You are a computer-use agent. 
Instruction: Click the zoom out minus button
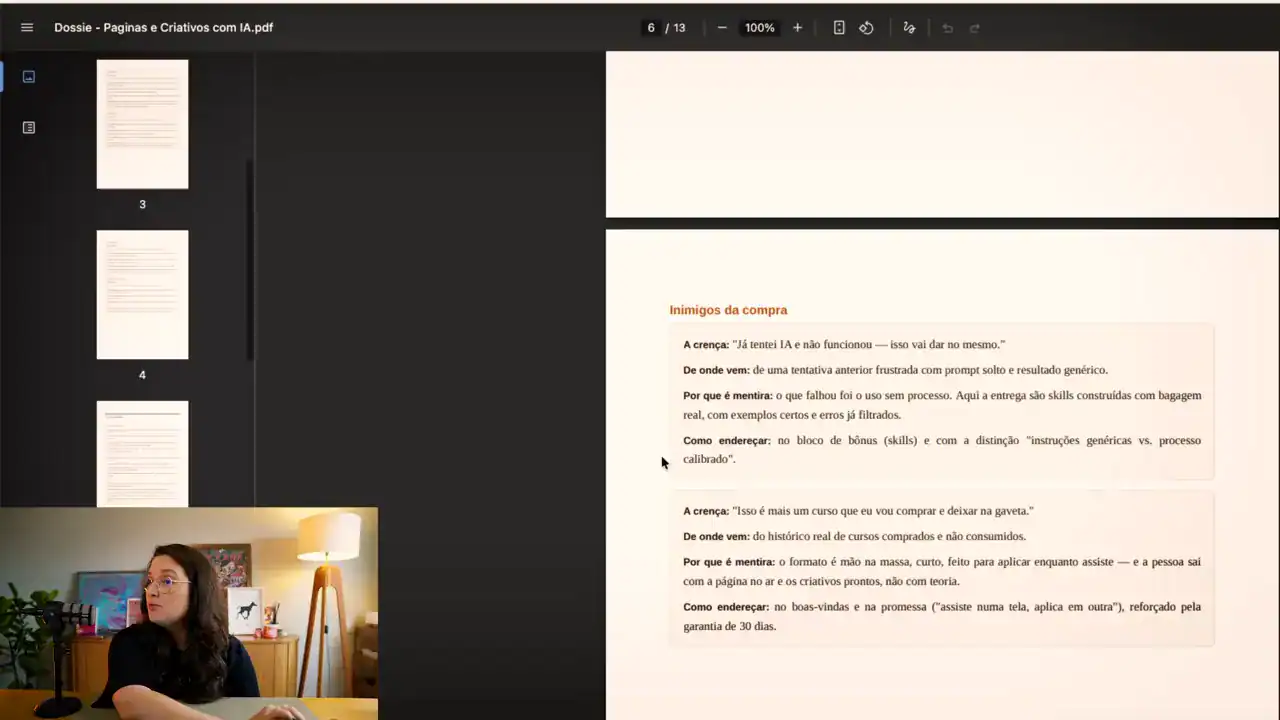pyautogui.click(x=722, y=28)
